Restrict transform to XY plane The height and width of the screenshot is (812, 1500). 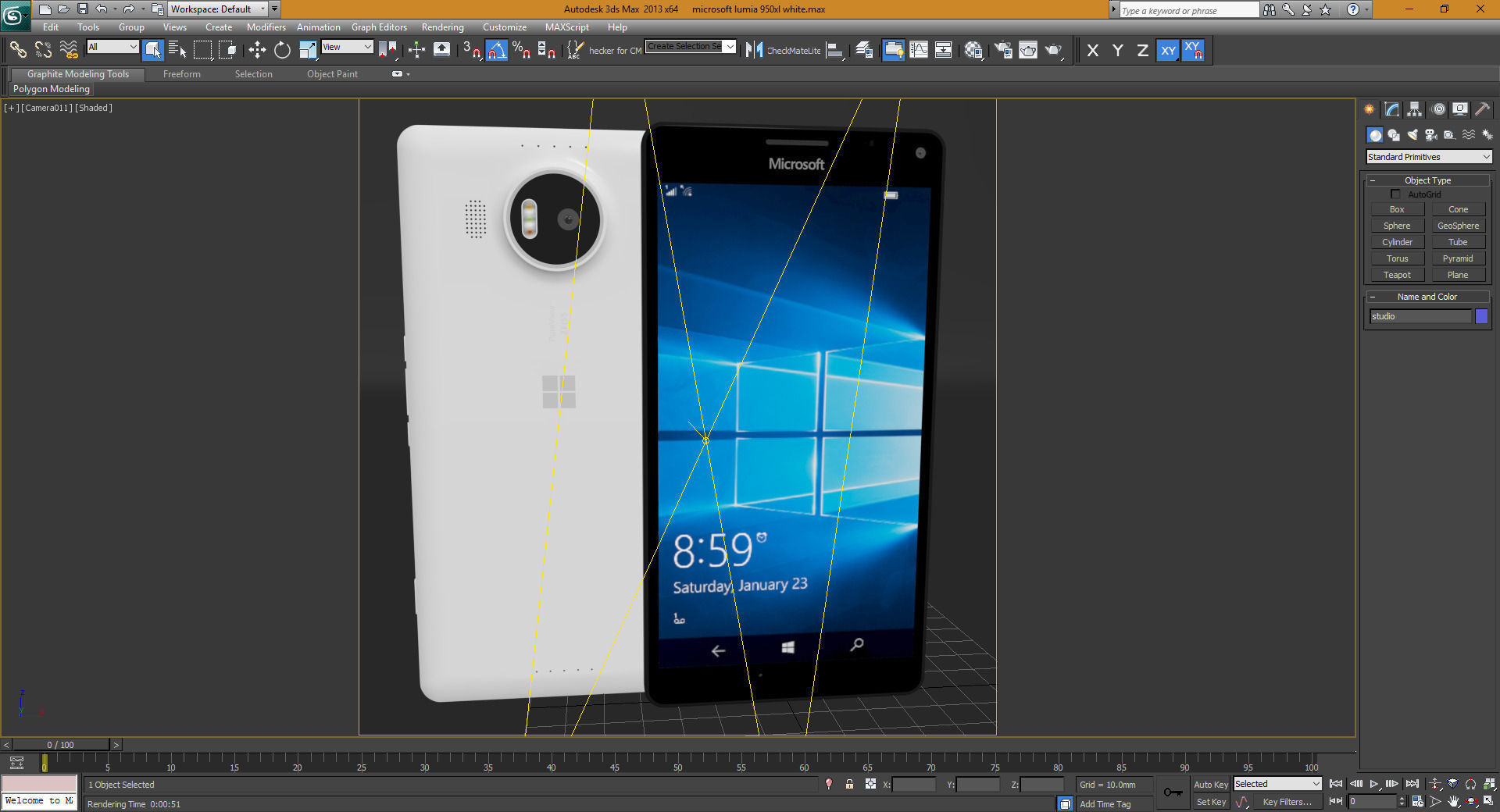click(x=1168, y=50)
